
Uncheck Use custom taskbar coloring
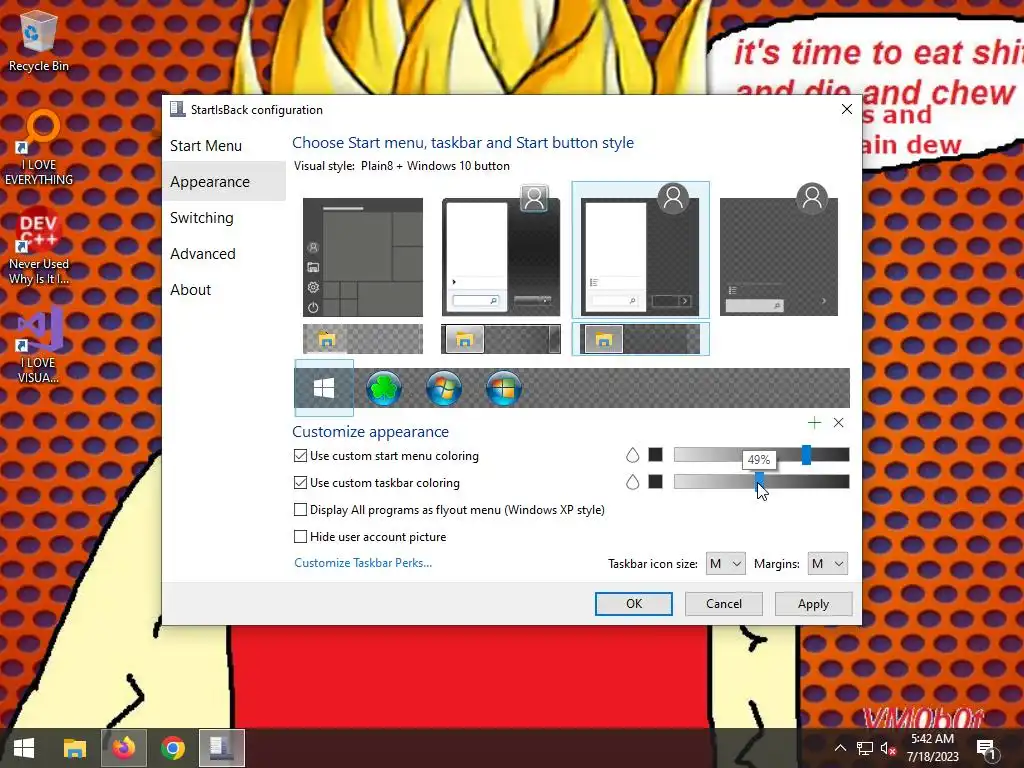tap(300, 483)
